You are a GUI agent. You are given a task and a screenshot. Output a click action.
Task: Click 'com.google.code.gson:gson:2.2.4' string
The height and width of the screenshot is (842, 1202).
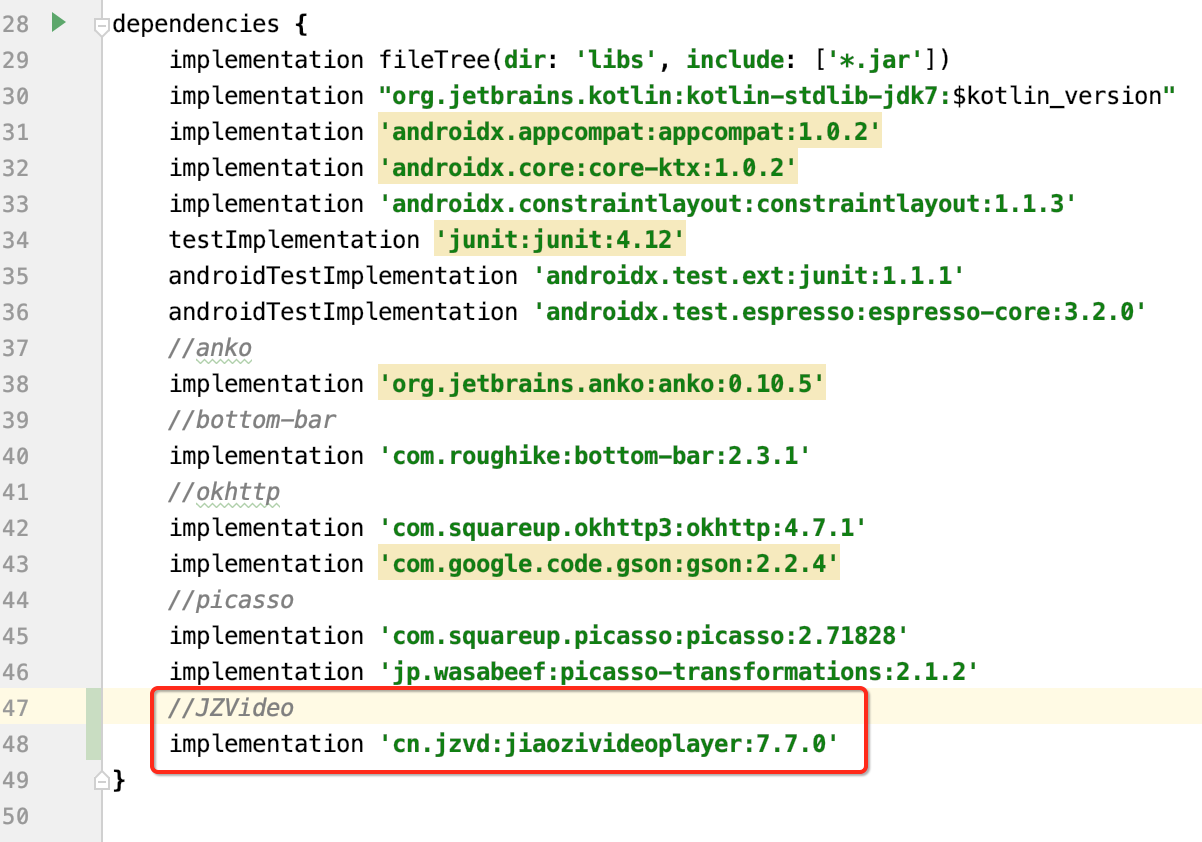[608, 564]
